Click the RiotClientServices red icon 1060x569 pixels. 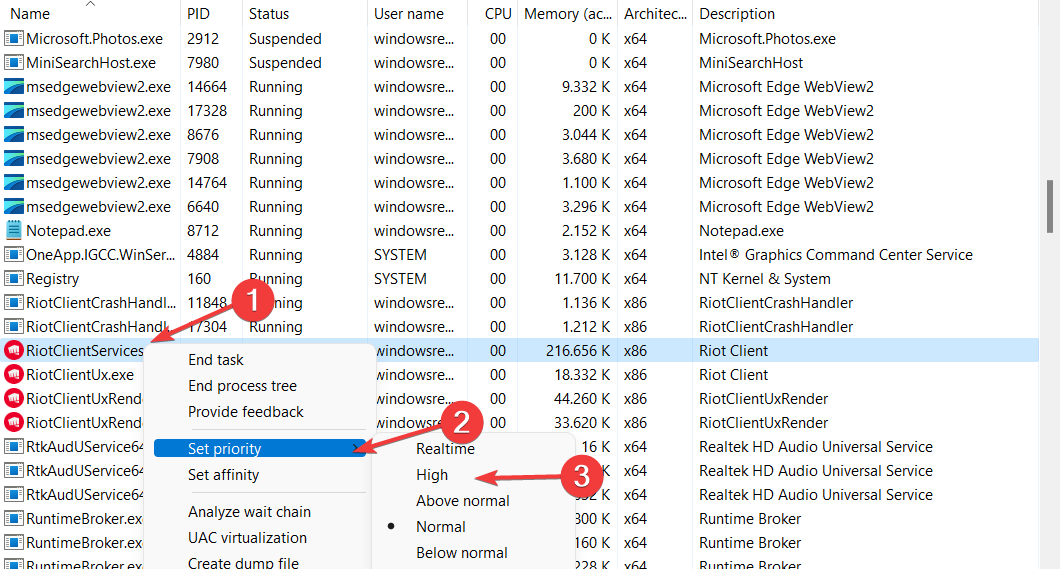click(x=13, y=351)
